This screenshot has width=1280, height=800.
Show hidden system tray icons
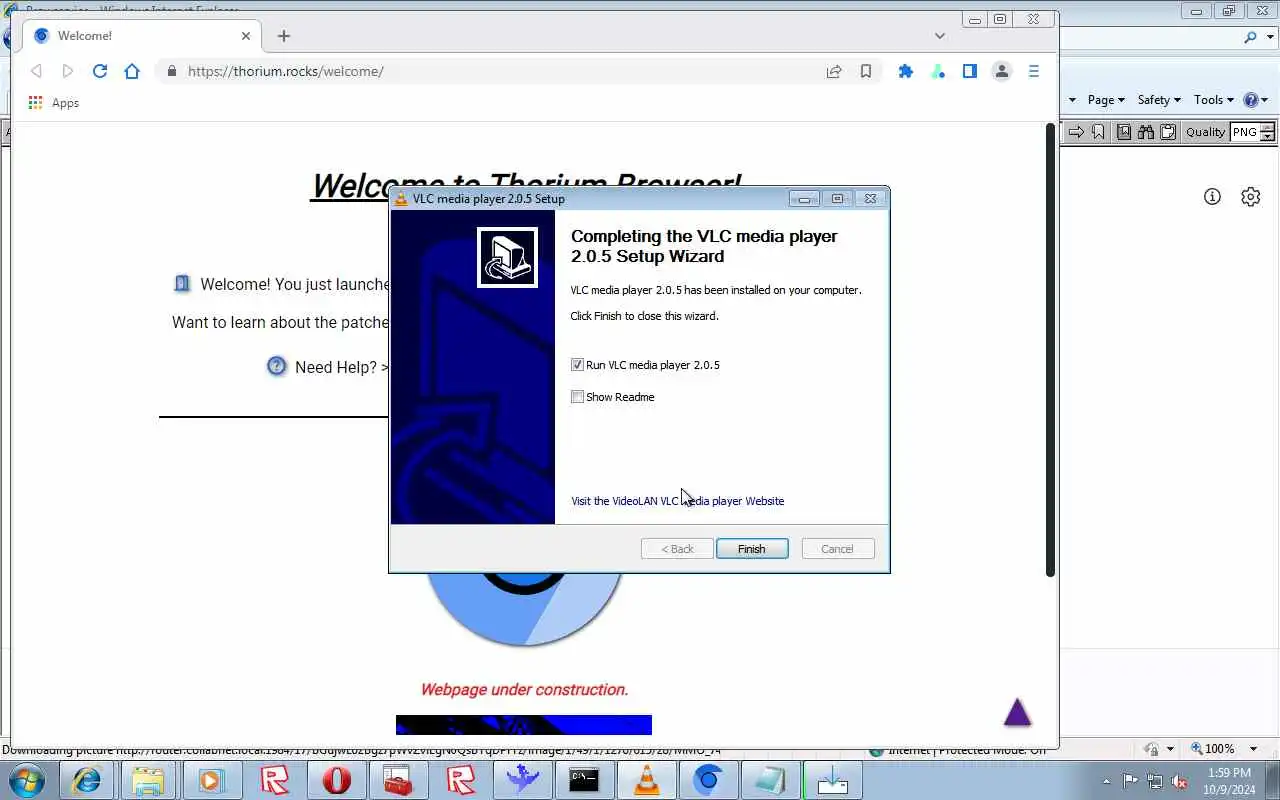(x=1106, y=781)
